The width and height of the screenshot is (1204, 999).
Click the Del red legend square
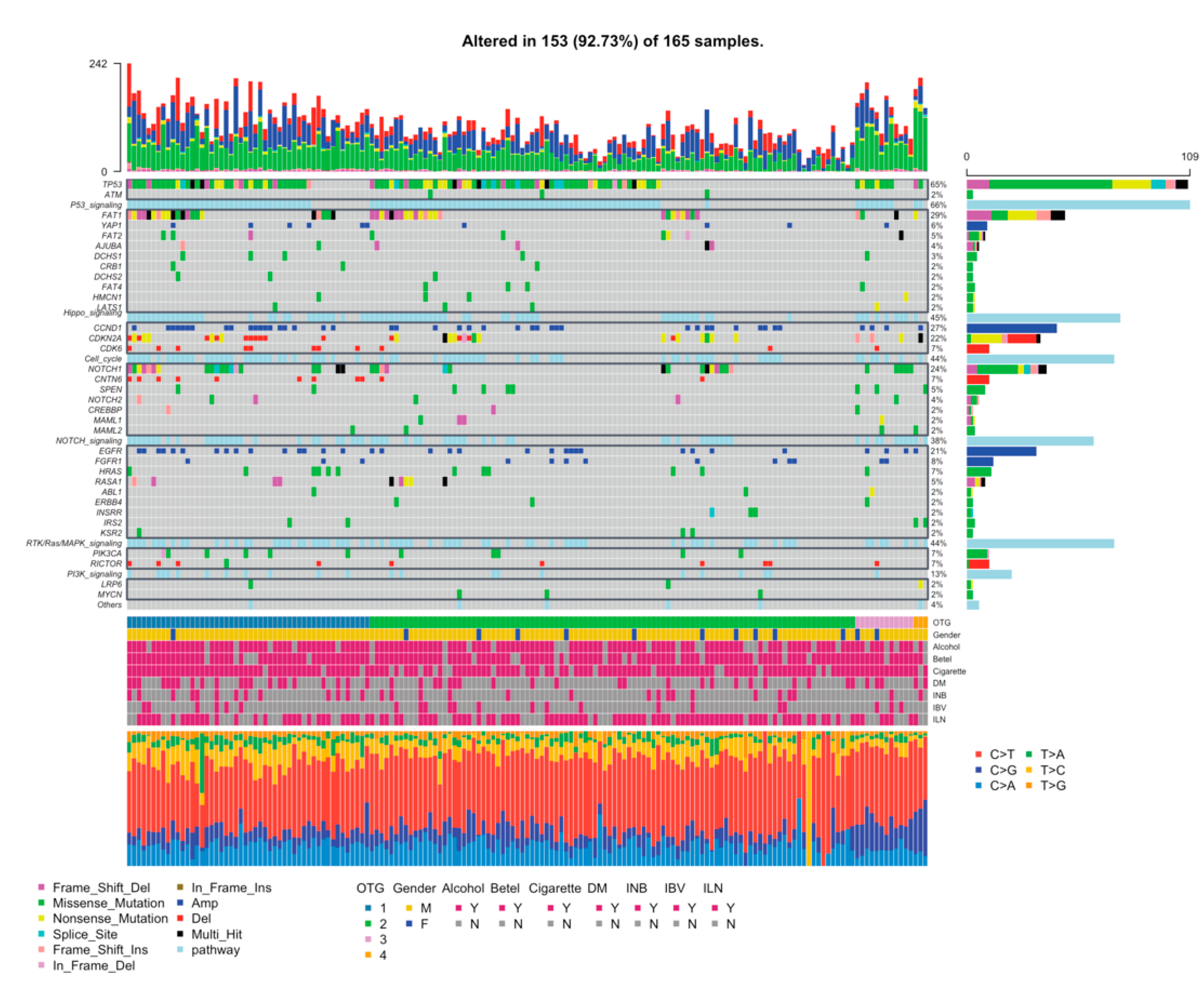click(180, 918)
